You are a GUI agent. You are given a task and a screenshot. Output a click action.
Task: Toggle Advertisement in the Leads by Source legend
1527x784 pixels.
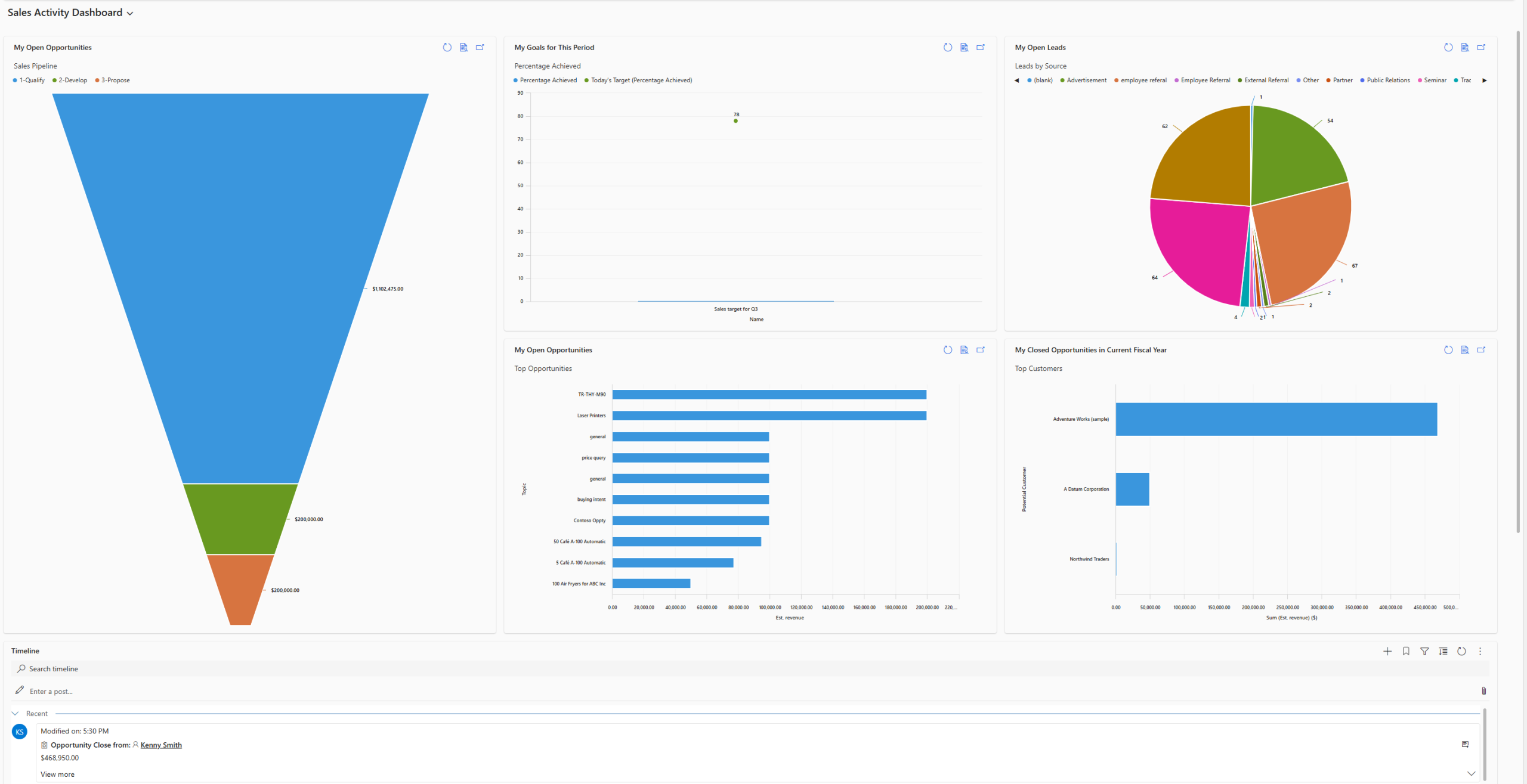[1086, 80]
